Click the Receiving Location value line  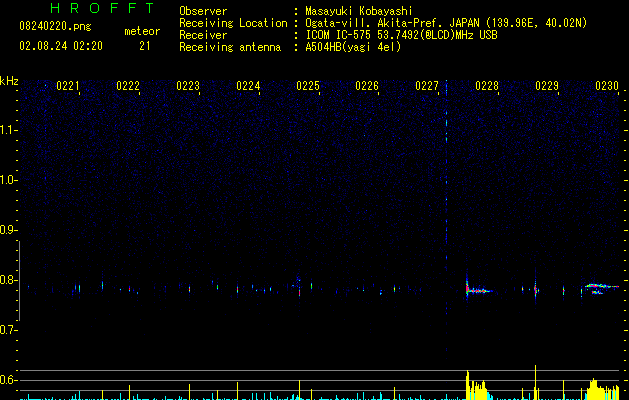click(x=446, y=23)
